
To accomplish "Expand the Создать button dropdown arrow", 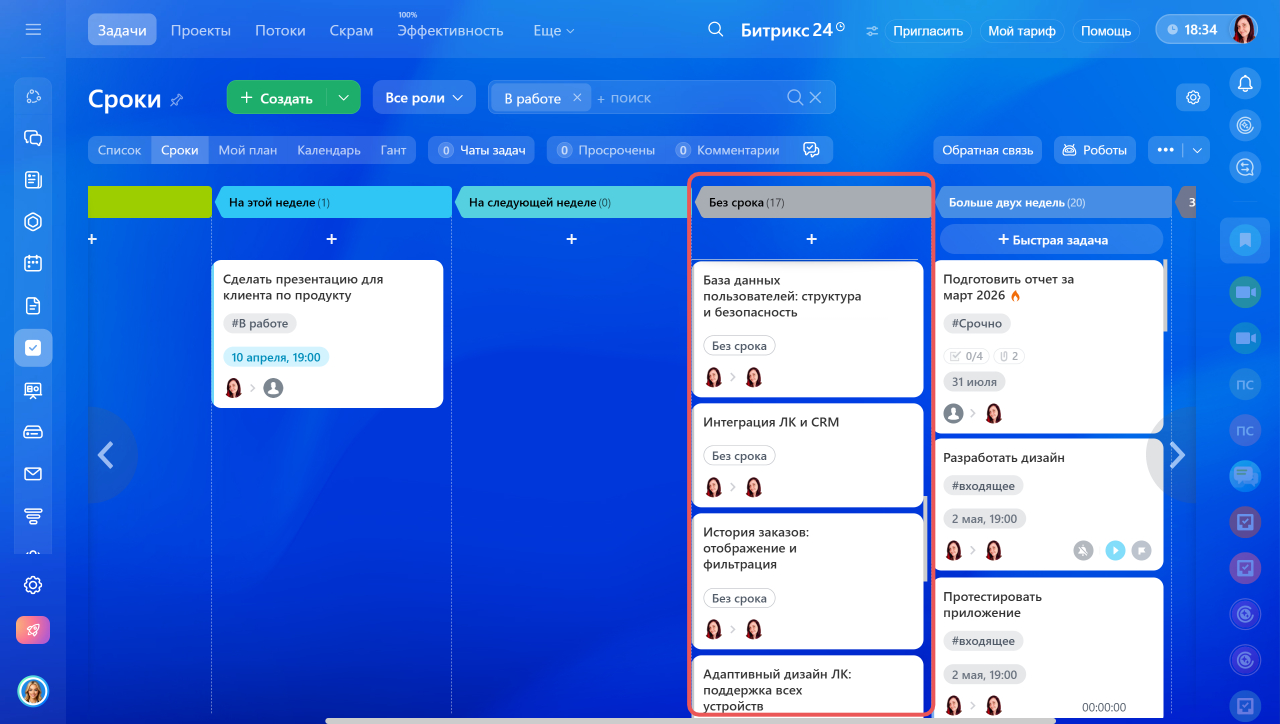I will click(343, 98).
